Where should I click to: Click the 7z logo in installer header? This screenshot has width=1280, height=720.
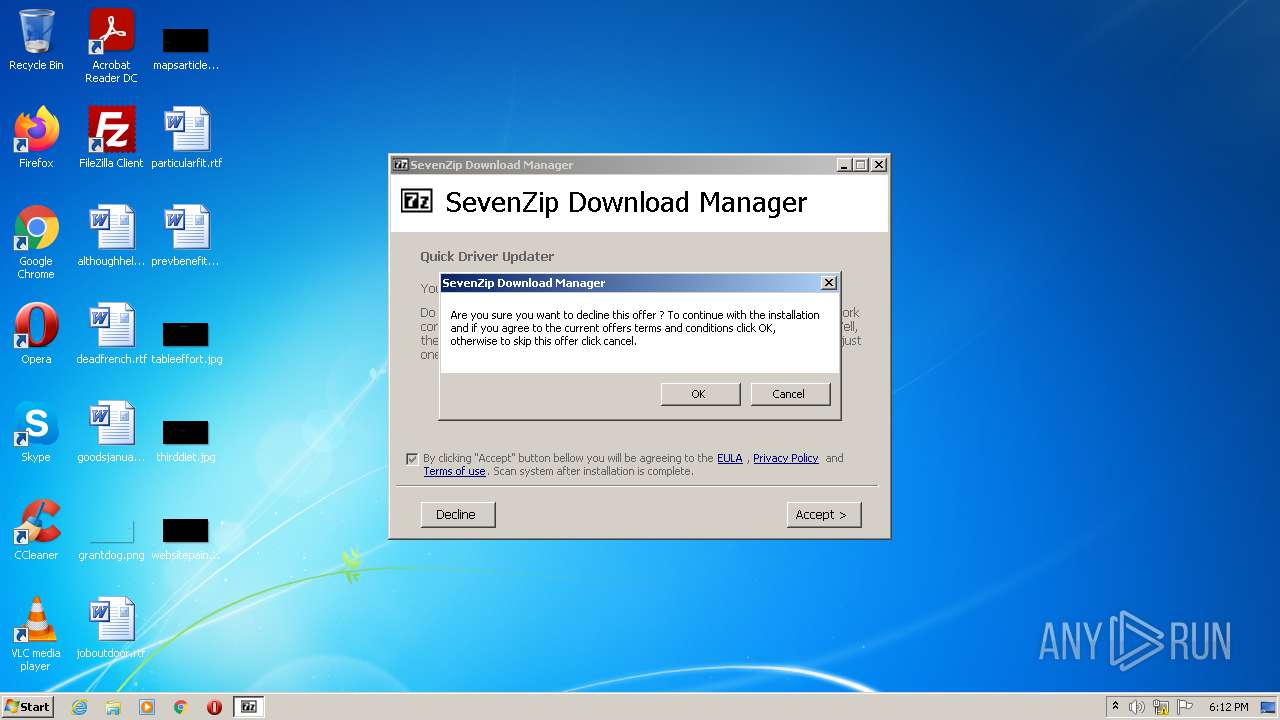click(x=417, y=201)
